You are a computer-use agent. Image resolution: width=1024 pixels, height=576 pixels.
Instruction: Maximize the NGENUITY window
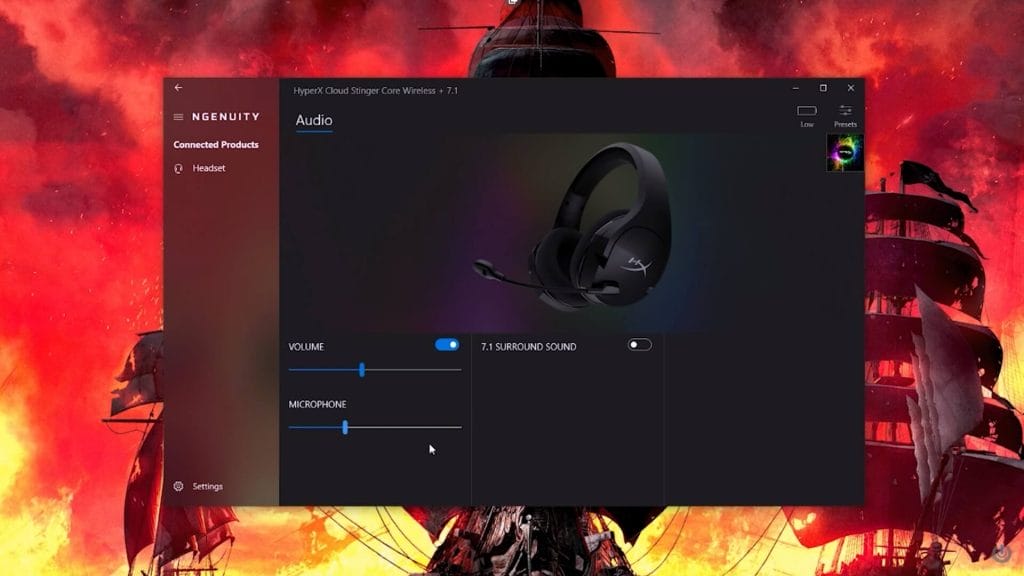click(823, 88)
